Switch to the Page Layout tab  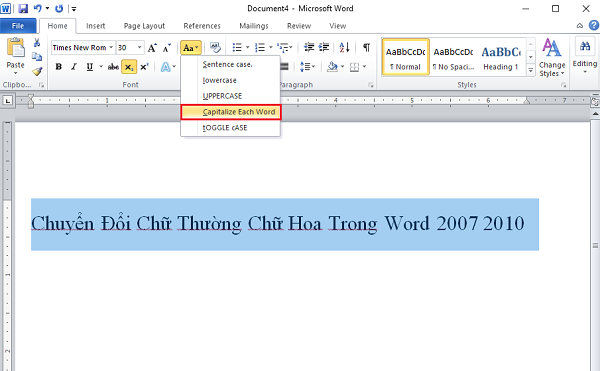(144, 26)
